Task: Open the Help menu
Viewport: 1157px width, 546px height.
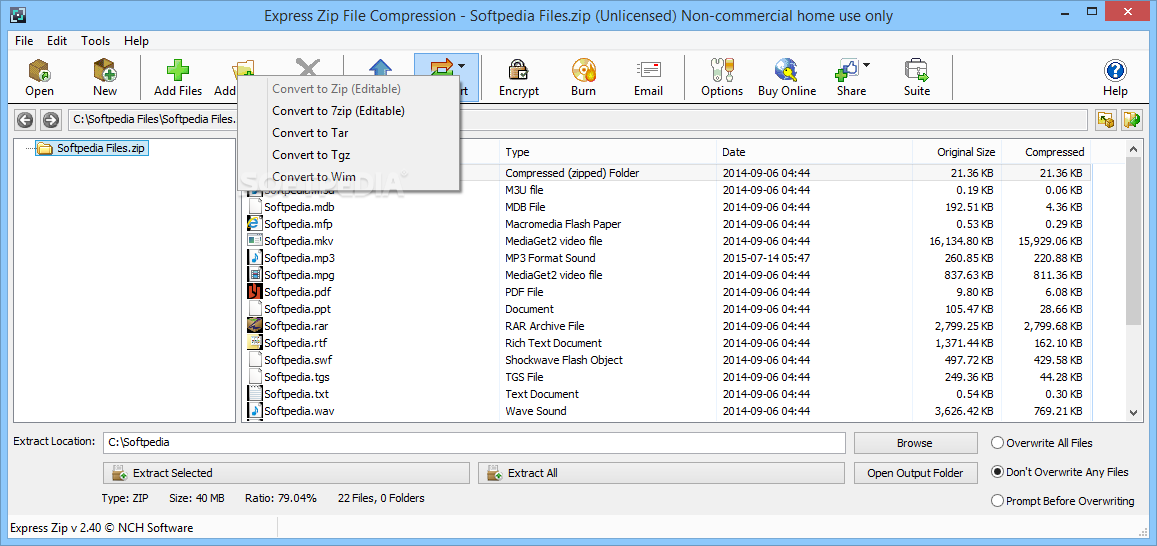Action: pyautogui.click(x=136, y=41)
